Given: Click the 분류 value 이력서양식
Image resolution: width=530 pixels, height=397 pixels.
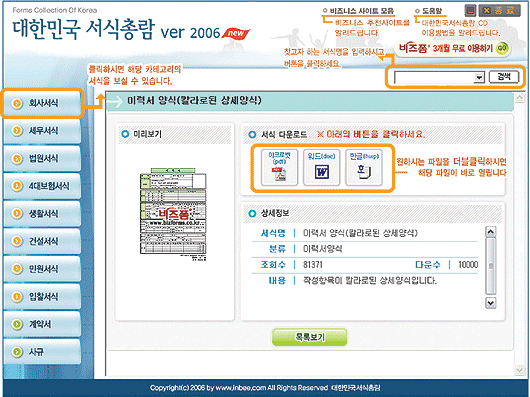Looking at the screenshot, I should point(322,249).
